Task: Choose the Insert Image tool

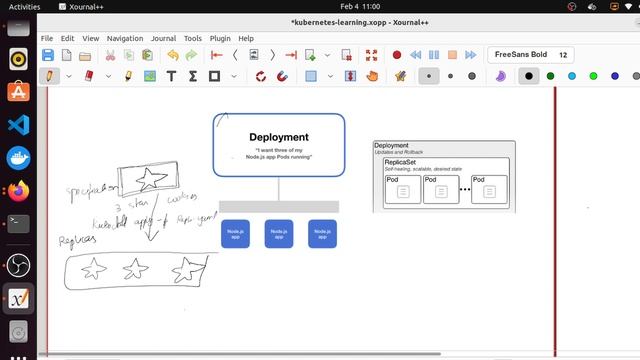Action: 150,76
